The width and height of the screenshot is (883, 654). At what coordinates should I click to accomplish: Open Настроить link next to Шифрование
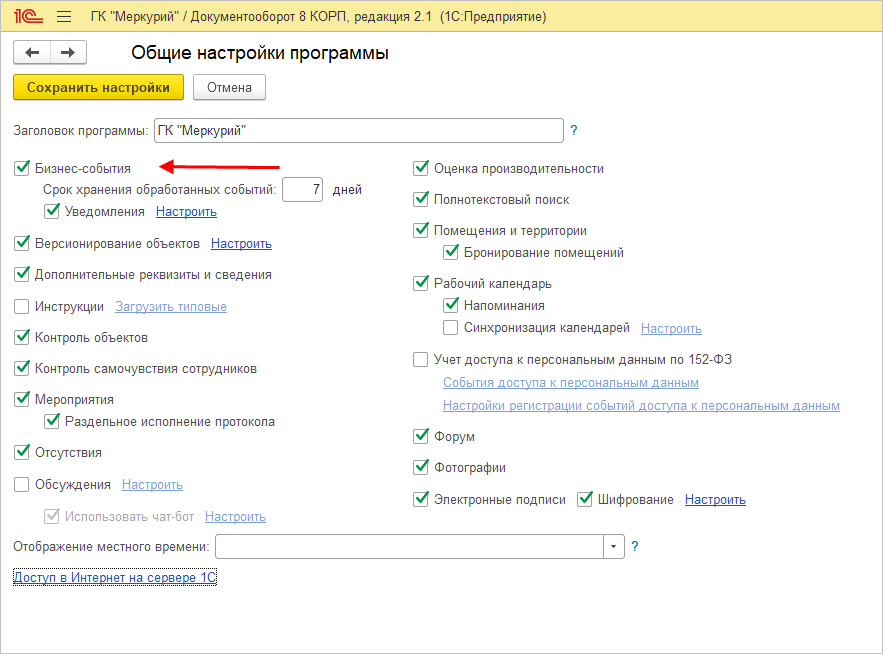pyautogui.click(x=715, y=500)
